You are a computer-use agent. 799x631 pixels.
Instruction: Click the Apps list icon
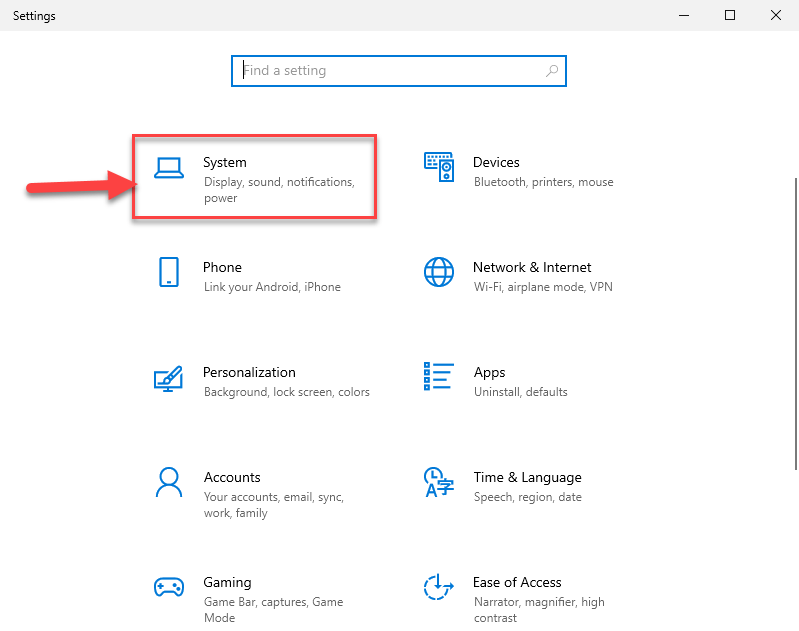tap(439, 377)
